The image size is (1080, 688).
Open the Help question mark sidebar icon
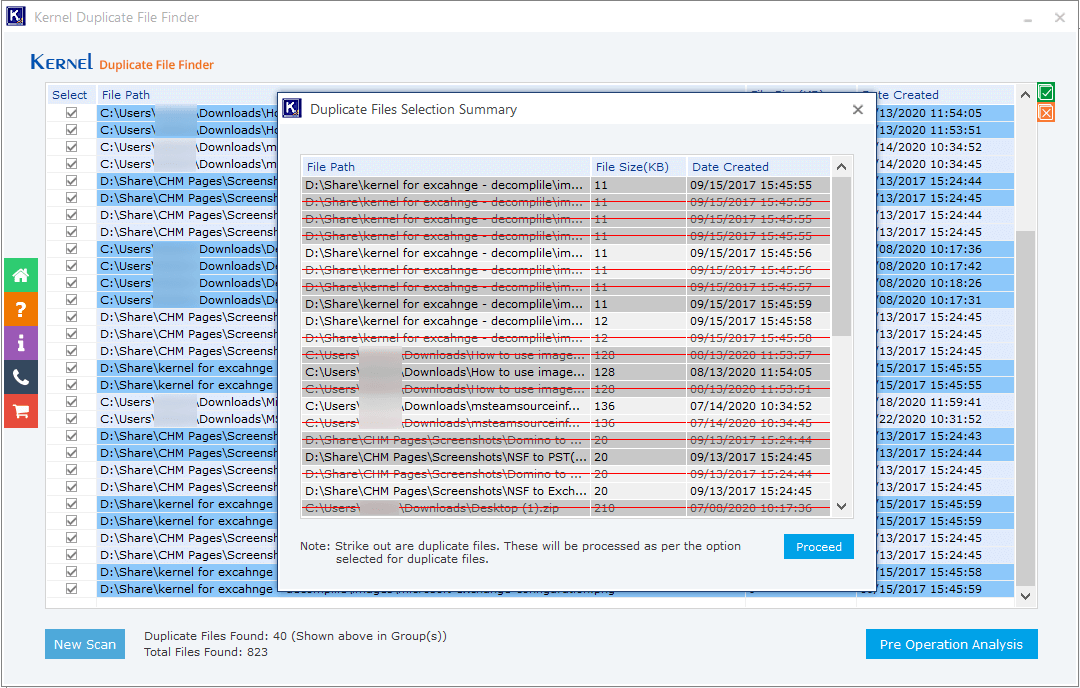[21, 309]
